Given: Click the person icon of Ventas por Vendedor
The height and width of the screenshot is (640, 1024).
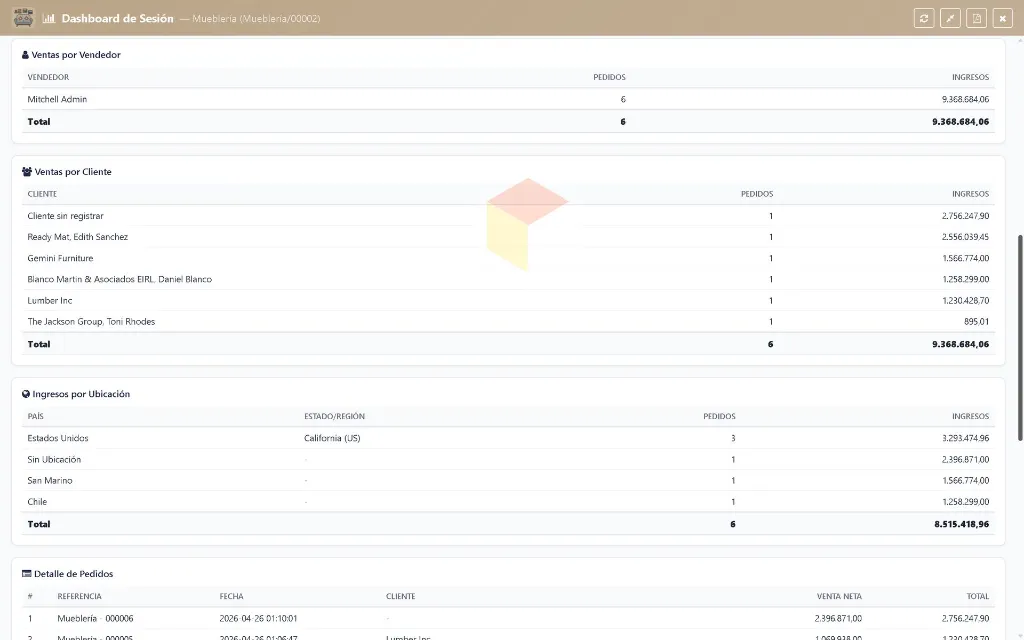Looking at the screenshot, I should pos(25,55).
